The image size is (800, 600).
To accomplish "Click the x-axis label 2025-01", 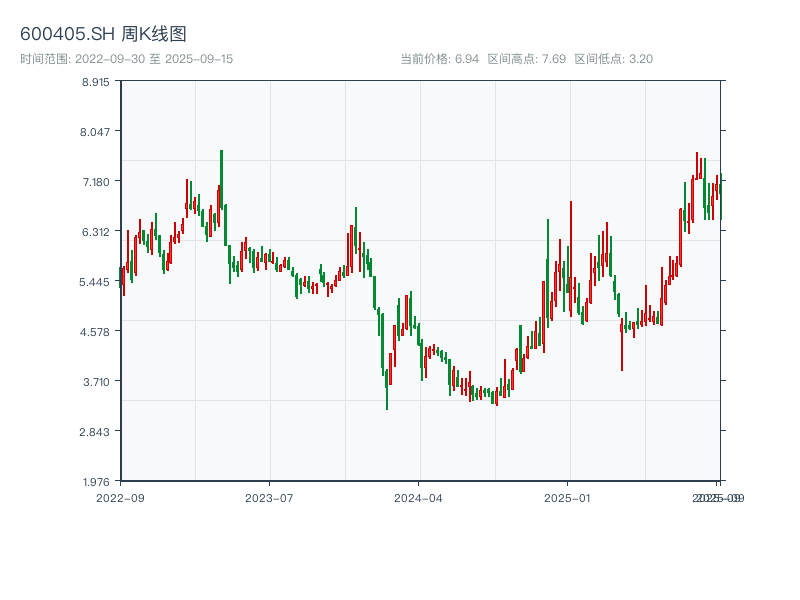I will point(567,498).
